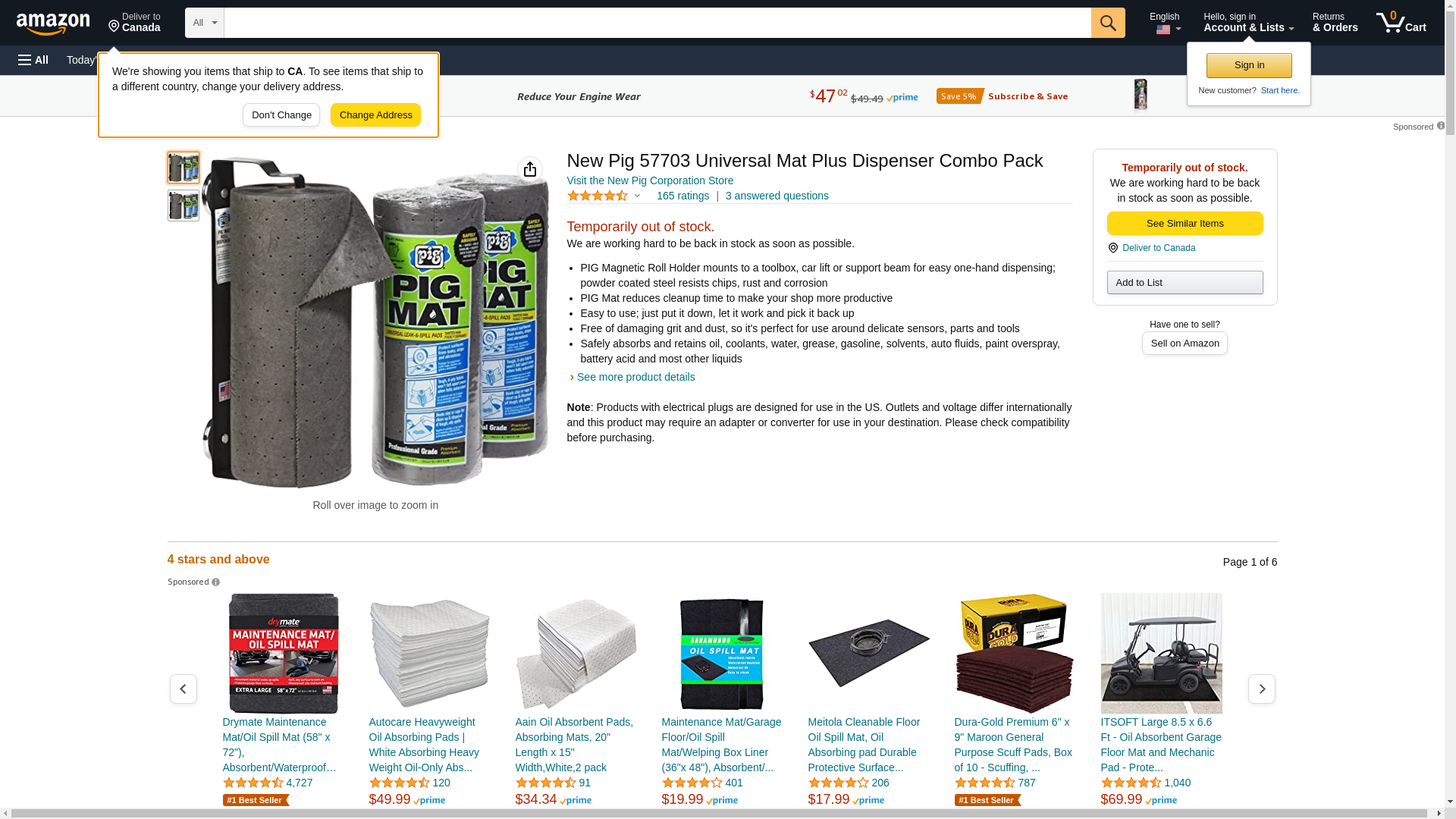Image resolution: width=1456 pixels, height=819 pixels.
Task: Click the search magnifier button
Action: tap(1108, 23)
